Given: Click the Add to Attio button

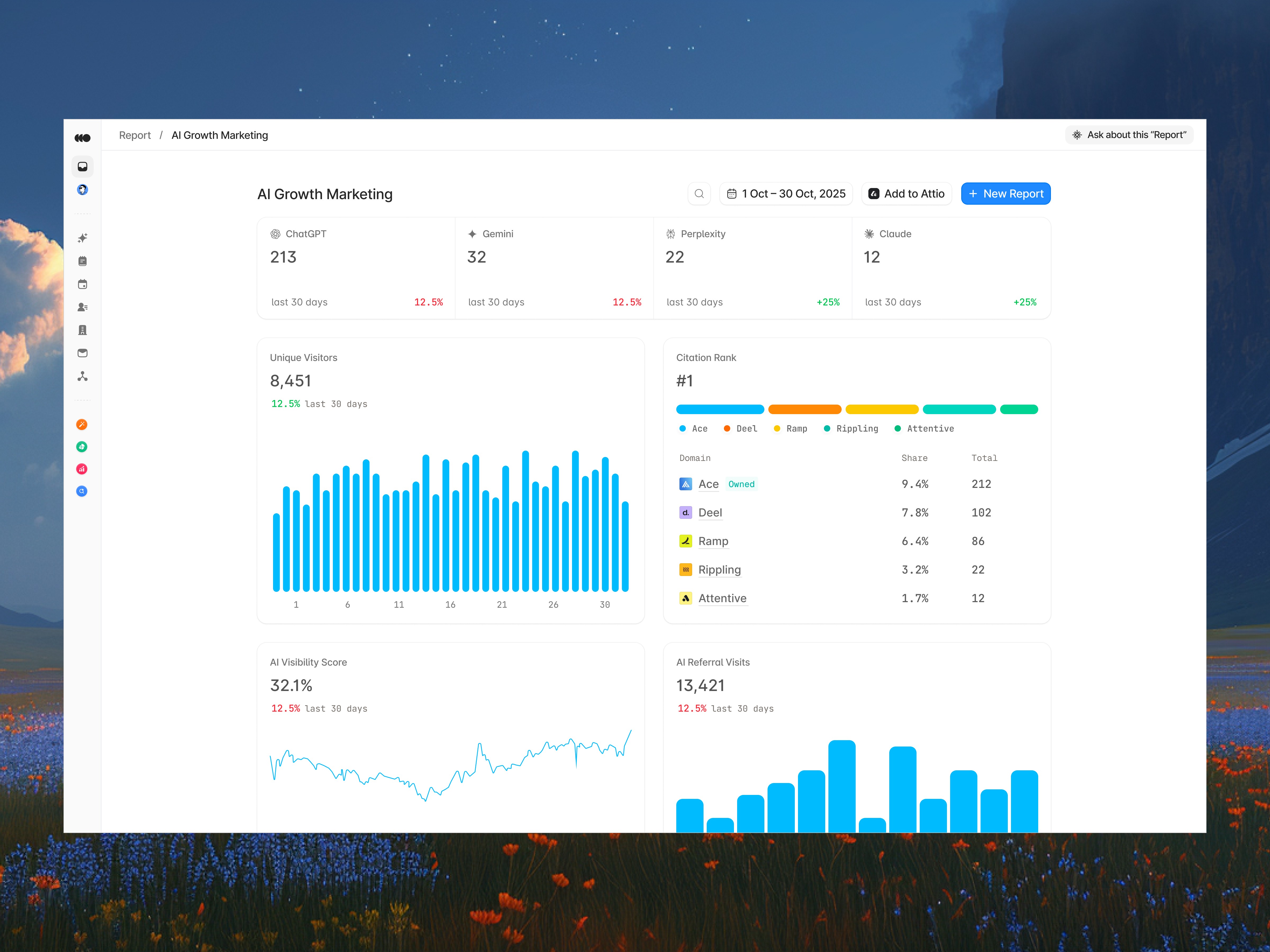Looking at the screenshot, I should pos(906,194).
